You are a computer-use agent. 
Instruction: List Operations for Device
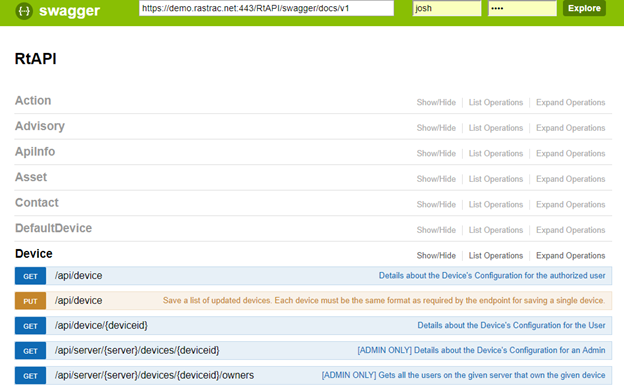coord(496,255)
